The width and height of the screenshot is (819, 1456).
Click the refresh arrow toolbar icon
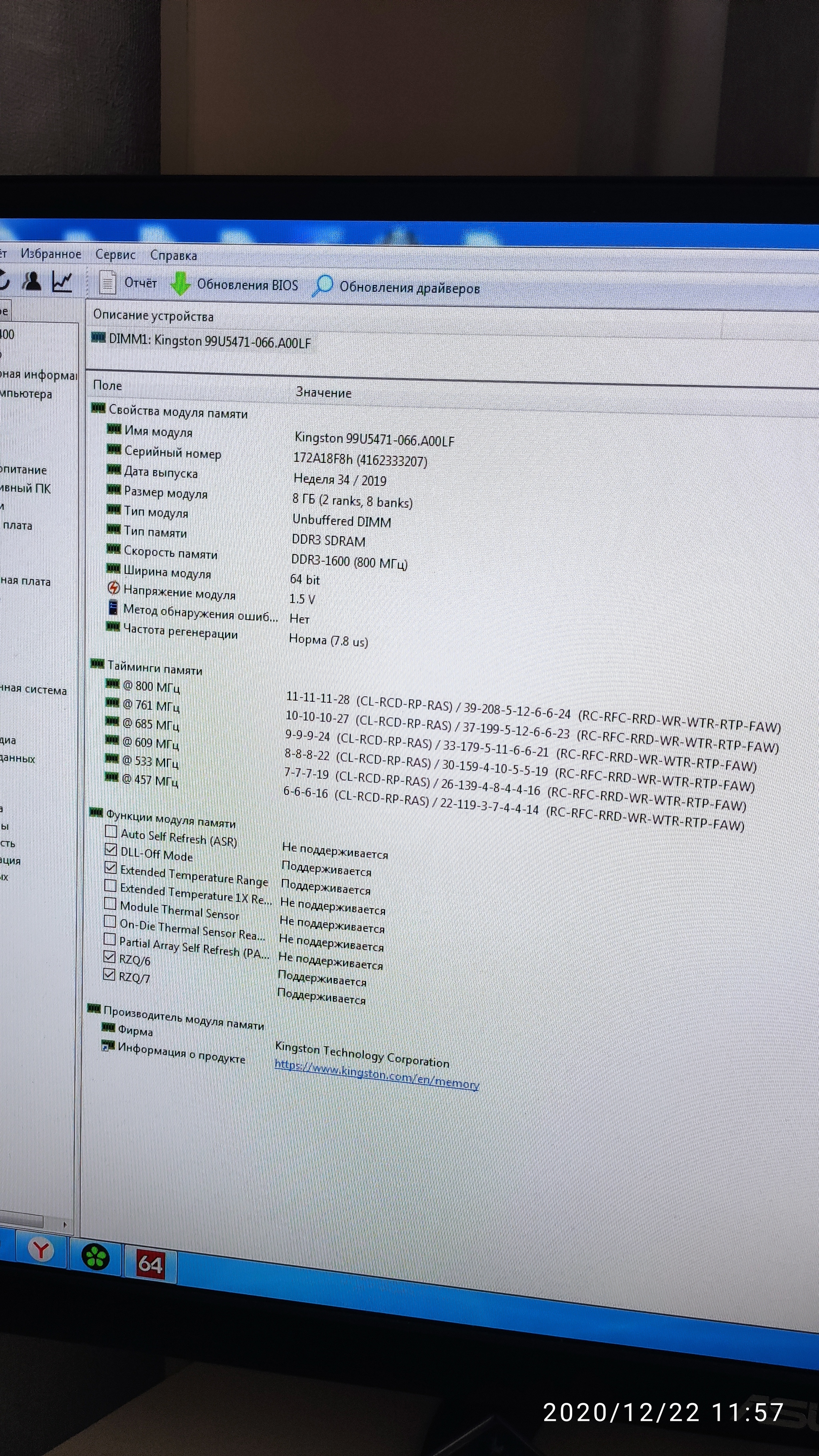tap(3, 280)
